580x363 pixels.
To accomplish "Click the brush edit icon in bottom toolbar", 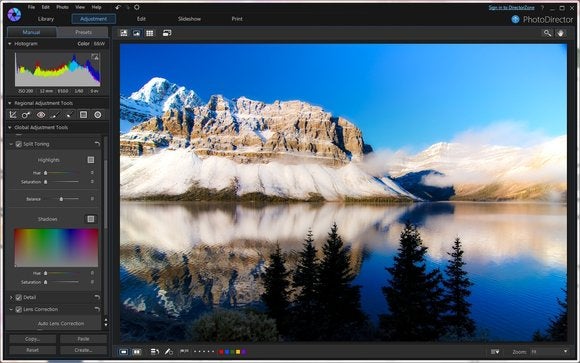I will [x=168, y=352].
